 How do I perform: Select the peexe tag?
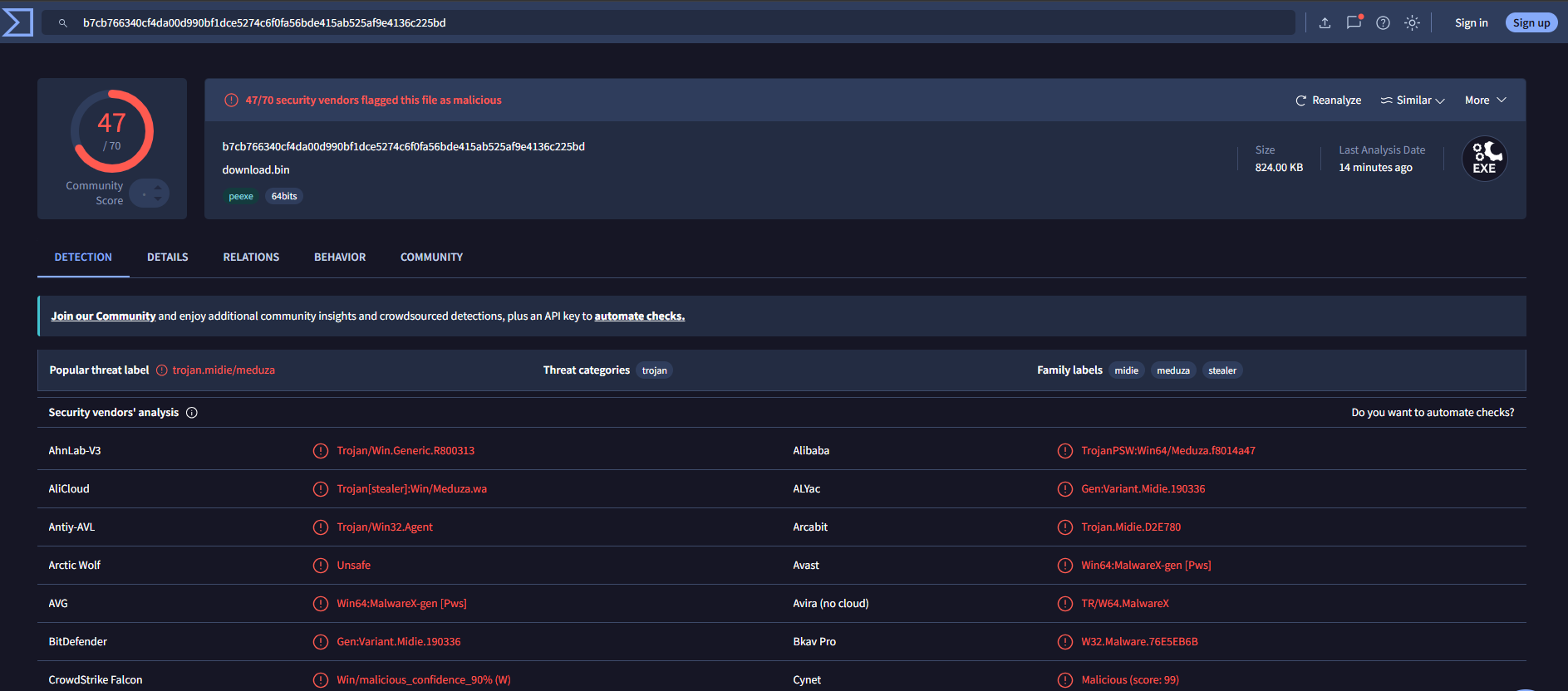241,197
